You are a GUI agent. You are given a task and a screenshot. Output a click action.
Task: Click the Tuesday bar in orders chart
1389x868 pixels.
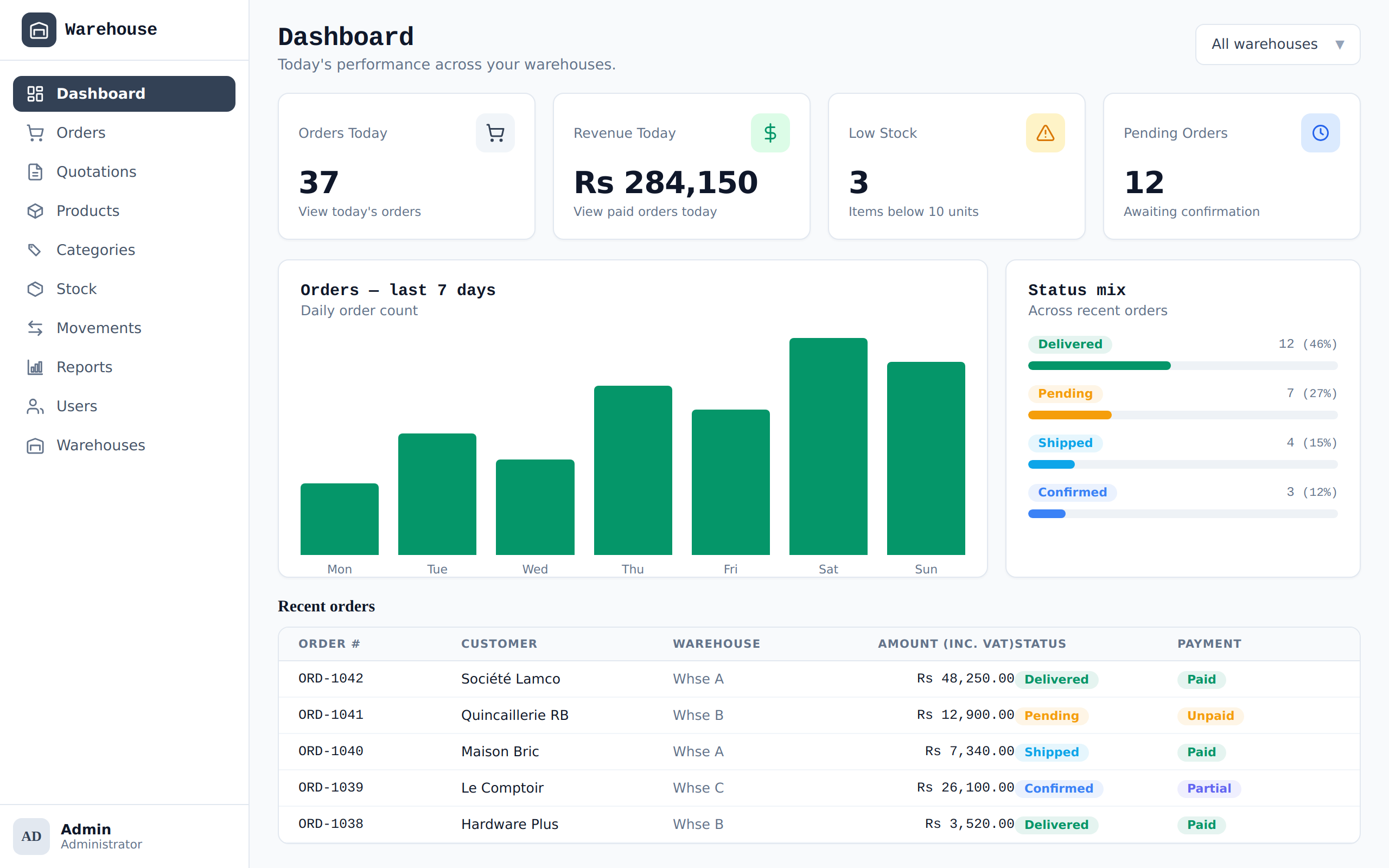pyautogui.click(x=437, y=494)
